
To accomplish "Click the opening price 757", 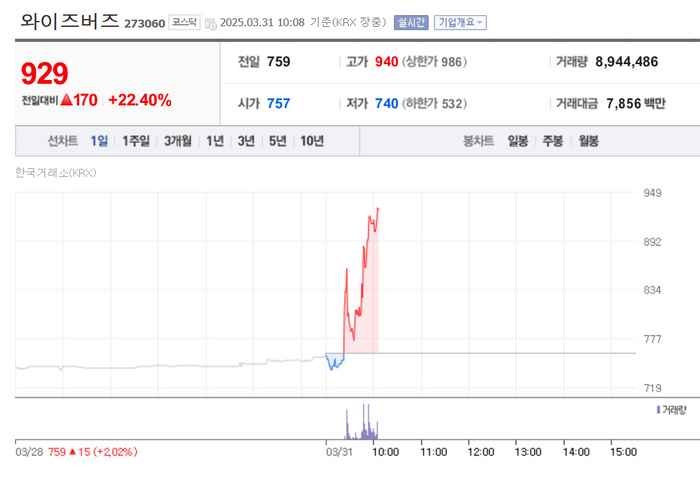I will pos(279,104).
